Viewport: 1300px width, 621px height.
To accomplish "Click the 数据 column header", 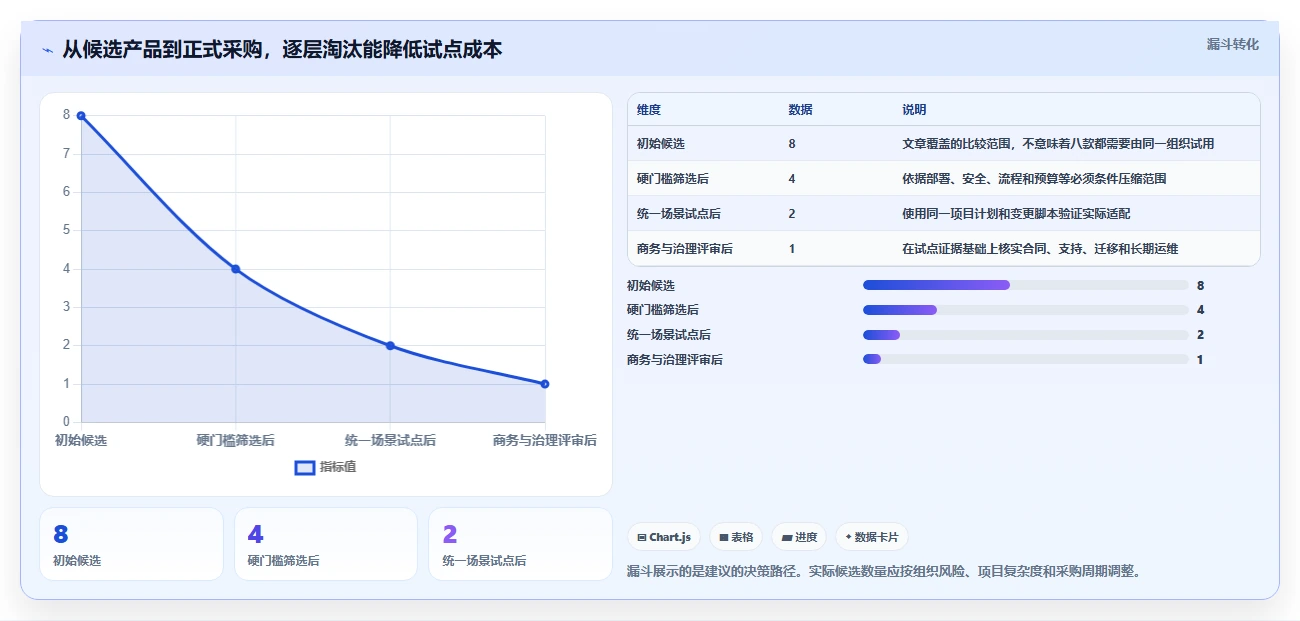I will click(800, 109).
